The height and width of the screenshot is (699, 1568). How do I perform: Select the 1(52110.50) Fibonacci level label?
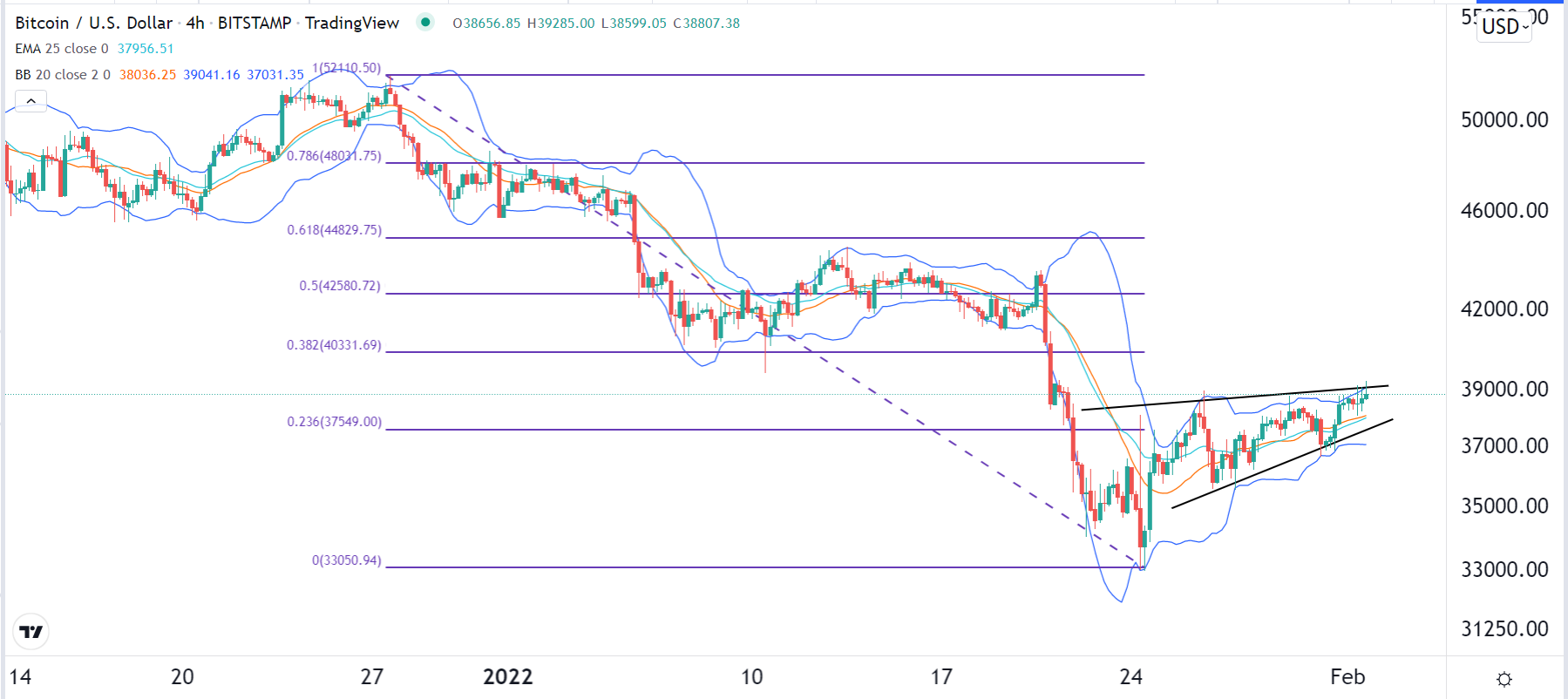tap(347, 68)
